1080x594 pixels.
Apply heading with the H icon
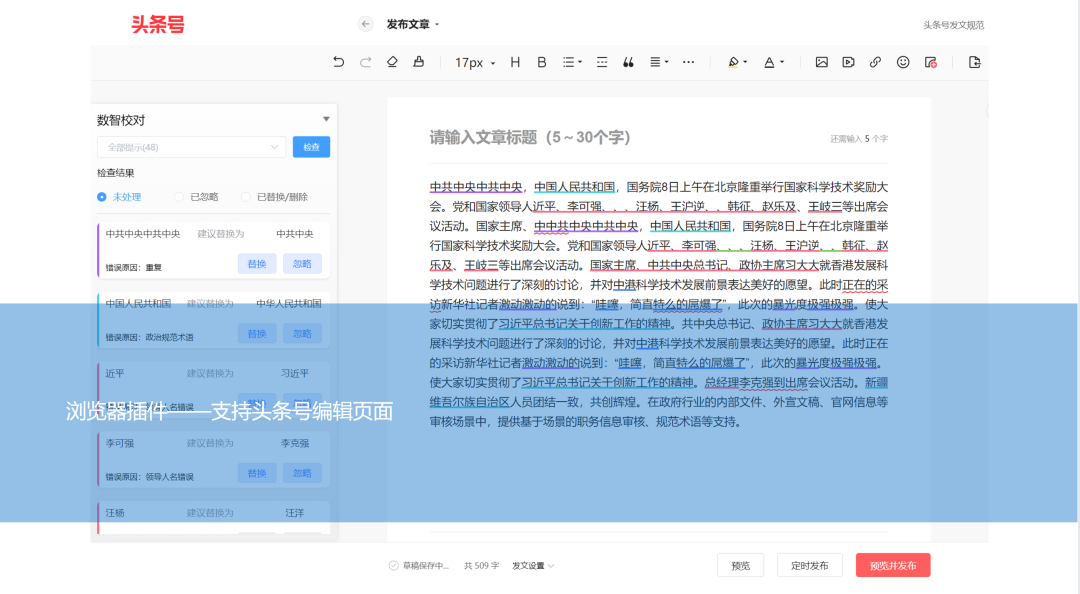[515, 62]
